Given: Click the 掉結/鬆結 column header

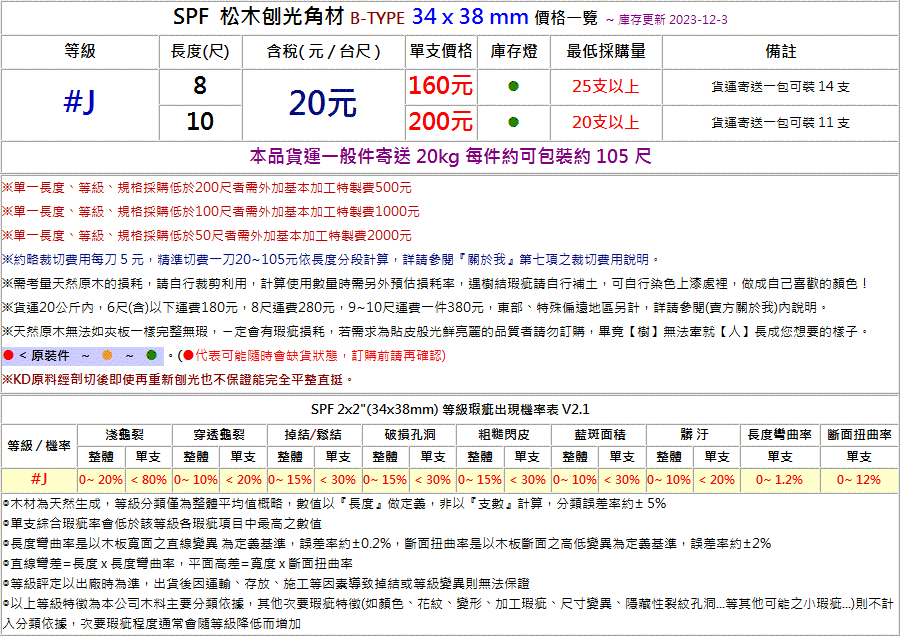Looking at the screenshot, I should [x=314, y=435].
